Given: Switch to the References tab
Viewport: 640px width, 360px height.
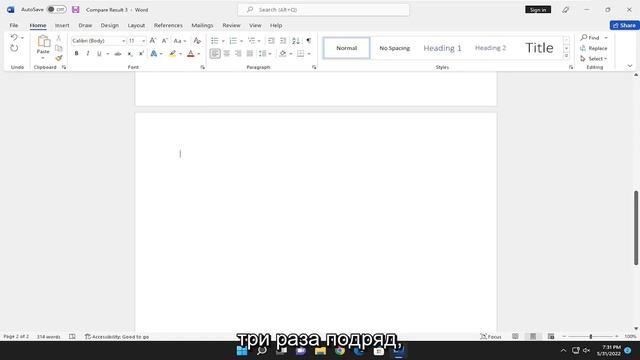Looking at the screenshot, I should 168,25.
